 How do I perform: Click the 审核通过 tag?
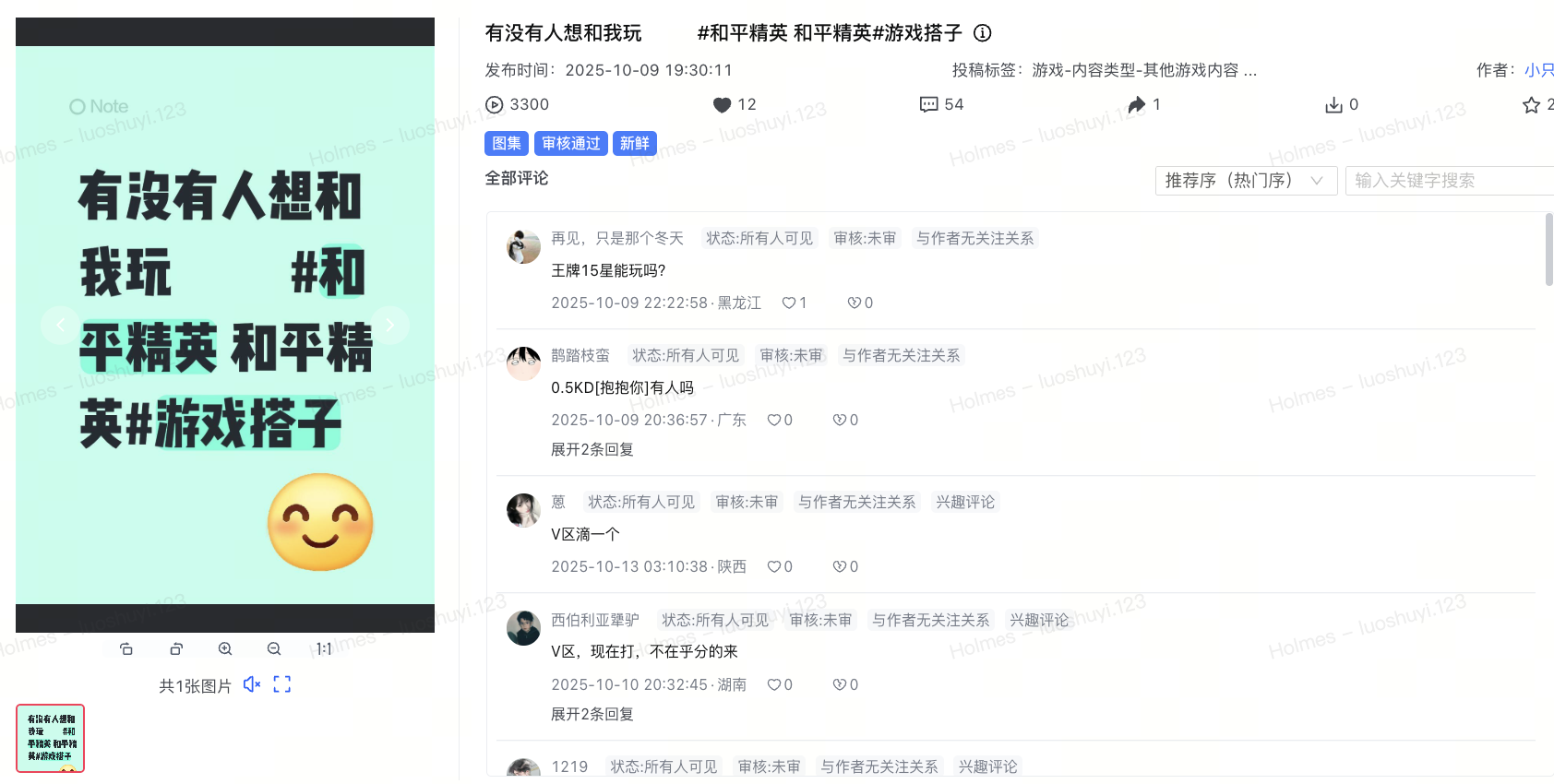[570, 144]
